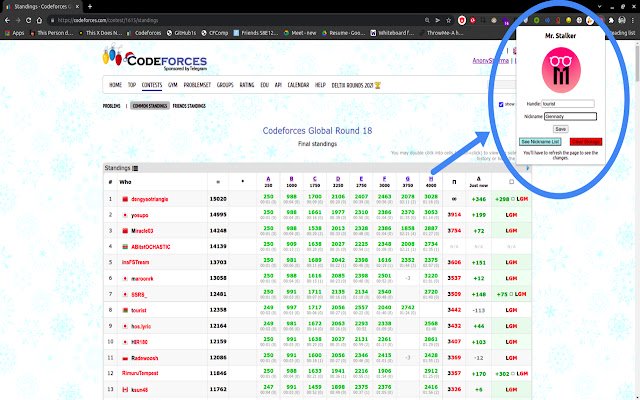The width and height of the screenshot is (640, 400).
Task: Click the zoom magnifier icon in address bar
Action: coord(427,20)
